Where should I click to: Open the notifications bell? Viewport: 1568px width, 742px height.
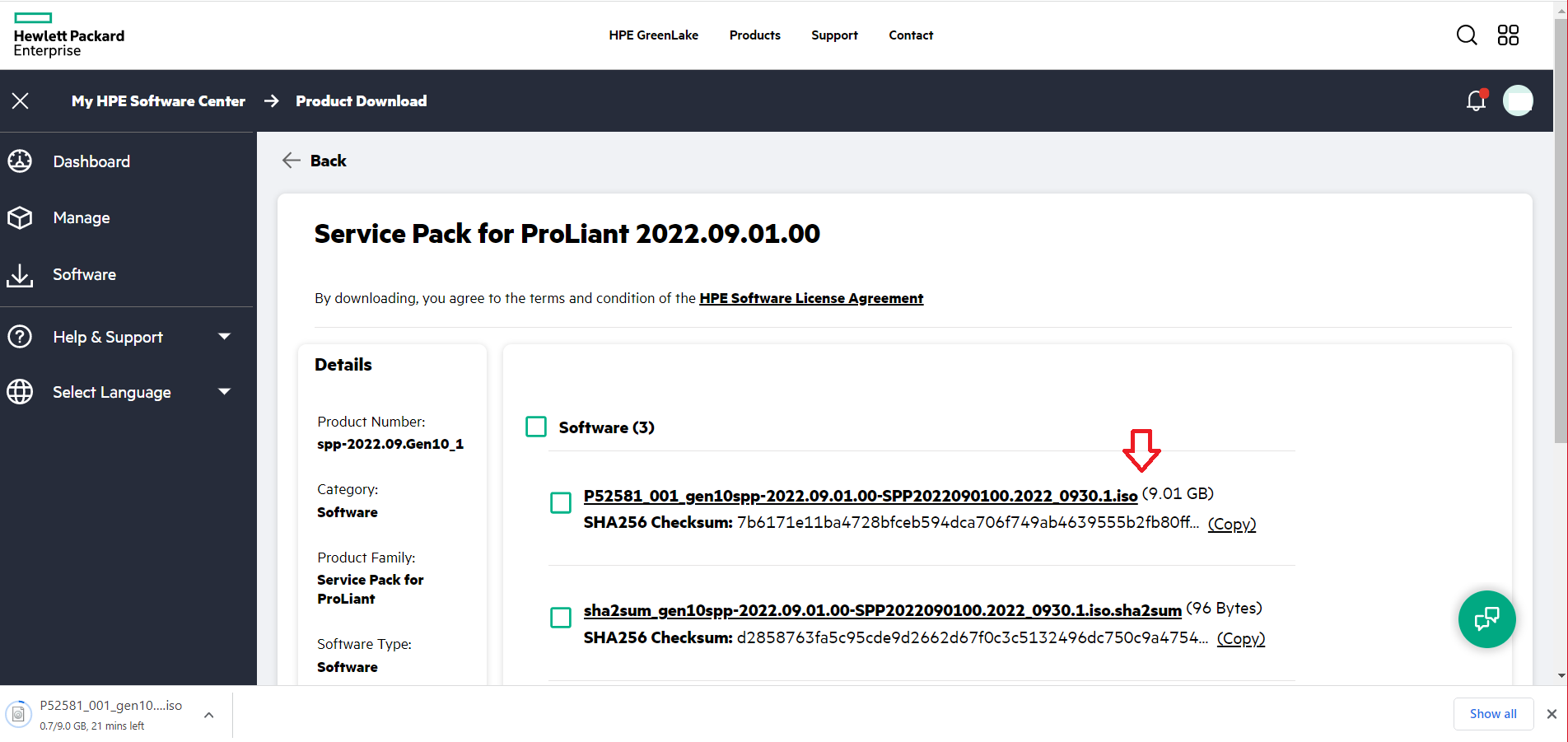pyautogui.click(x=1477, y=100)
